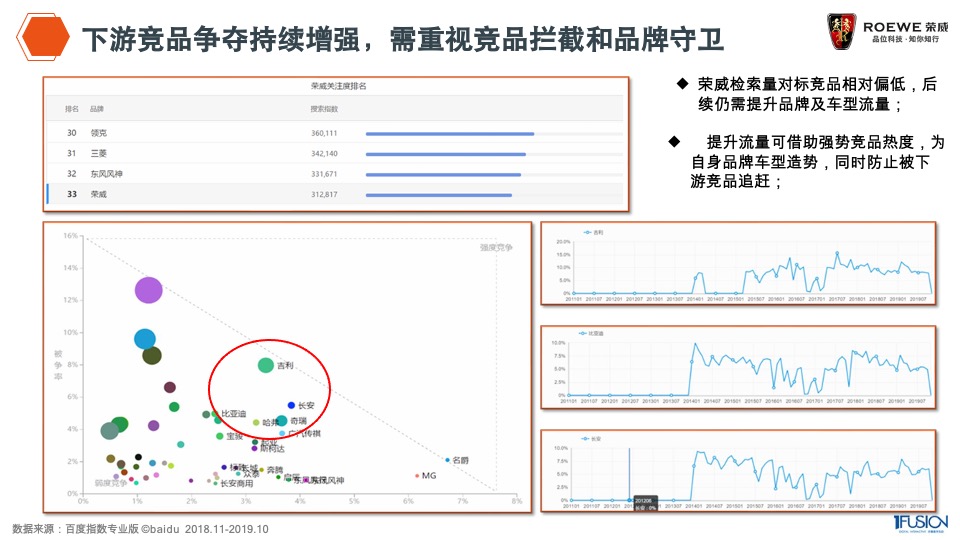Click the blue 名爵 dot
Screen dimensions: 960x540
(448, 460)
